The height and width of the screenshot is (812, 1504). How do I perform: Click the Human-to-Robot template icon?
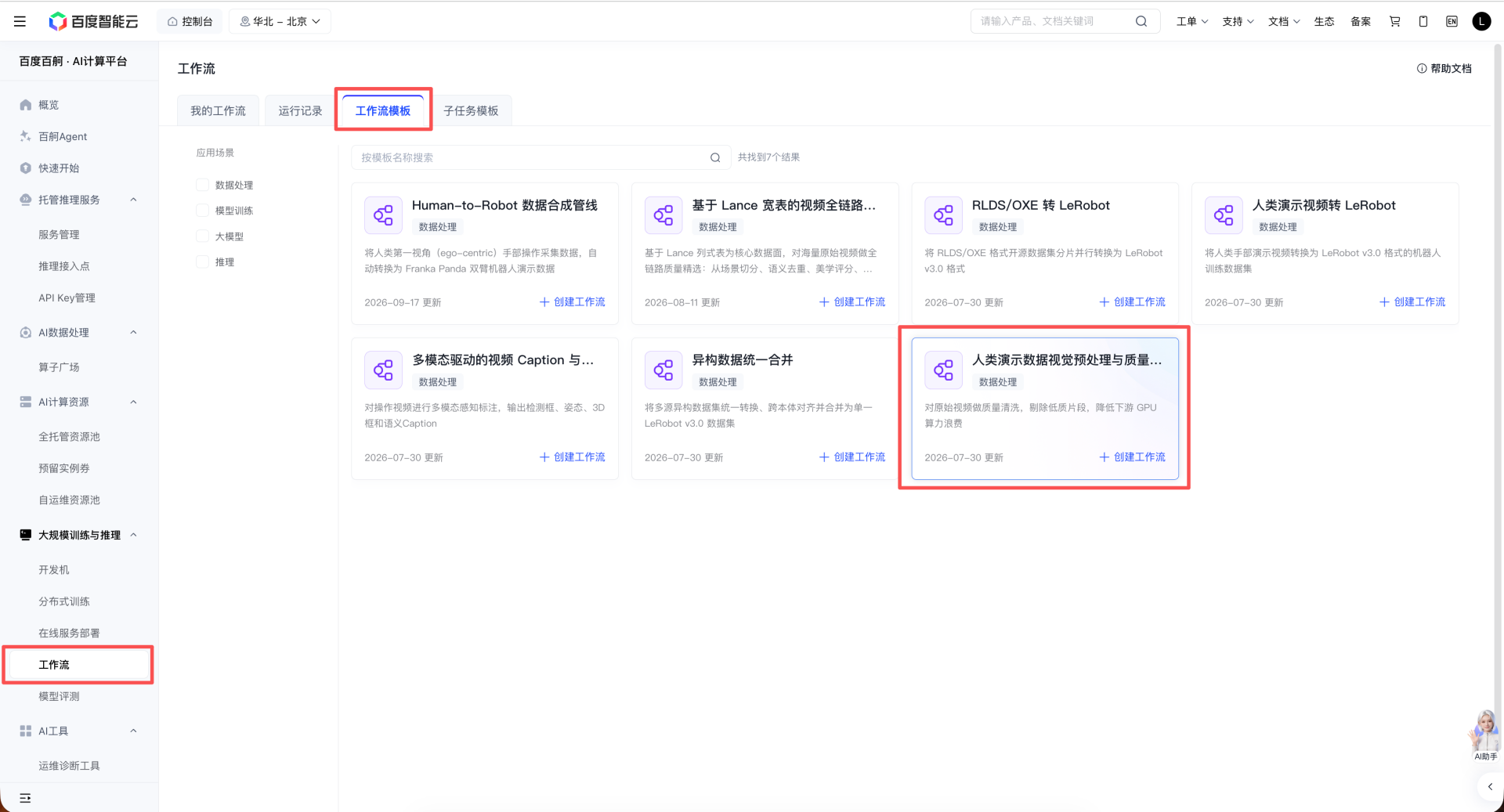point(383,215)
